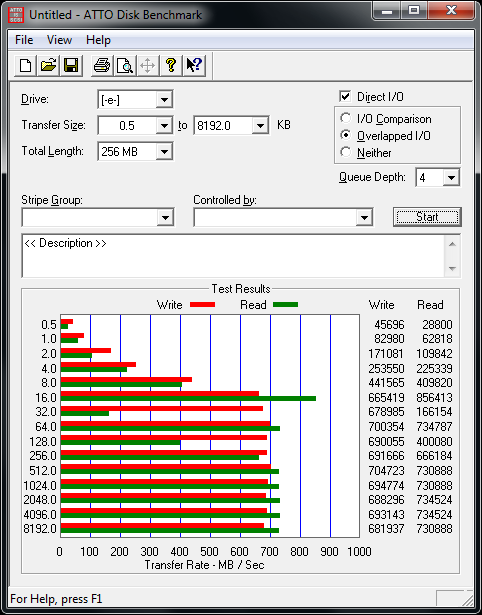Click the yellow question mark About icon
Screen dimensions: 482x615
[171, 65]
